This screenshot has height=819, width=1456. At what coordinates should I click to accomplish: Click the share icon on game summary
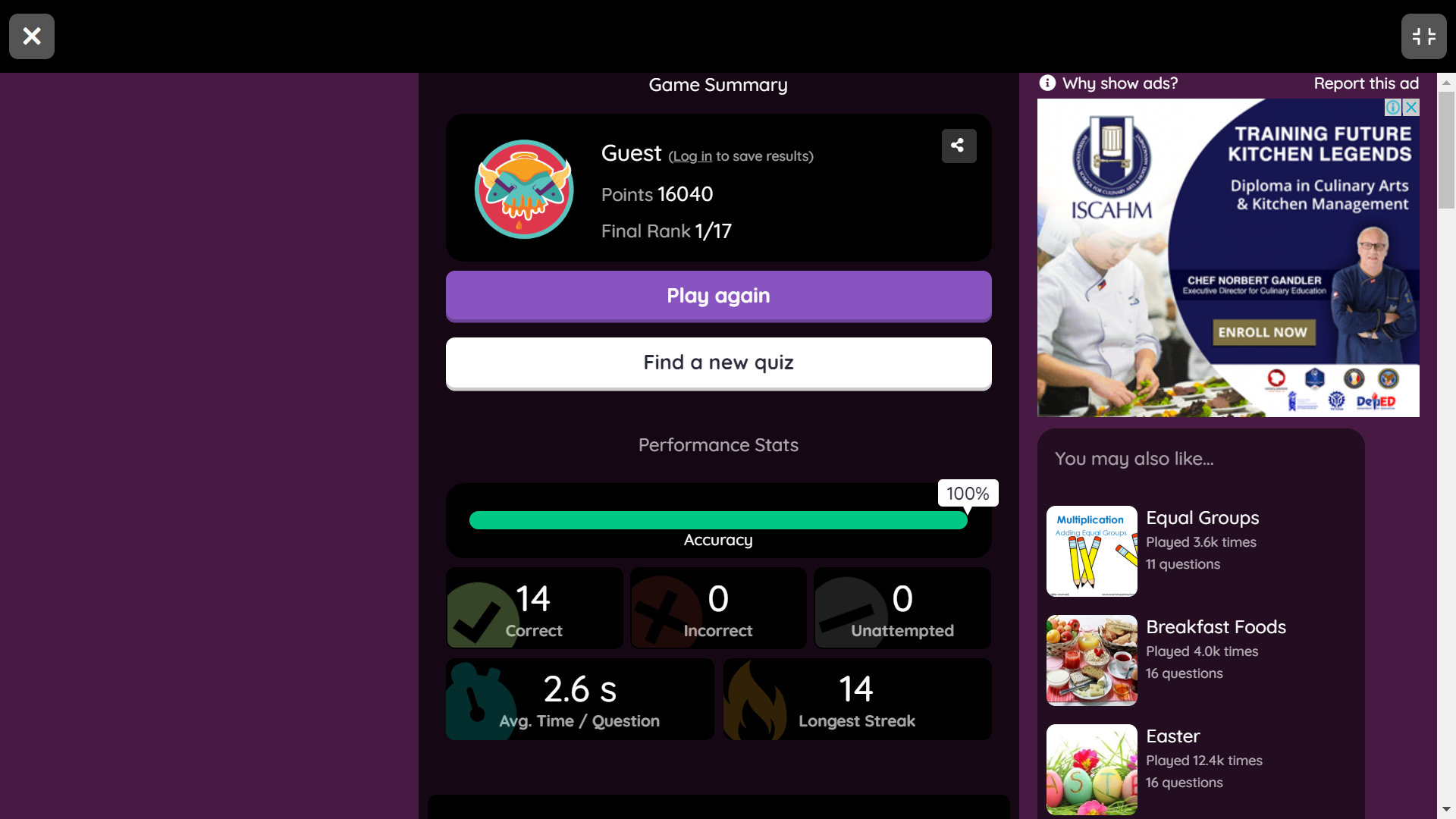(x=958, y=145)
